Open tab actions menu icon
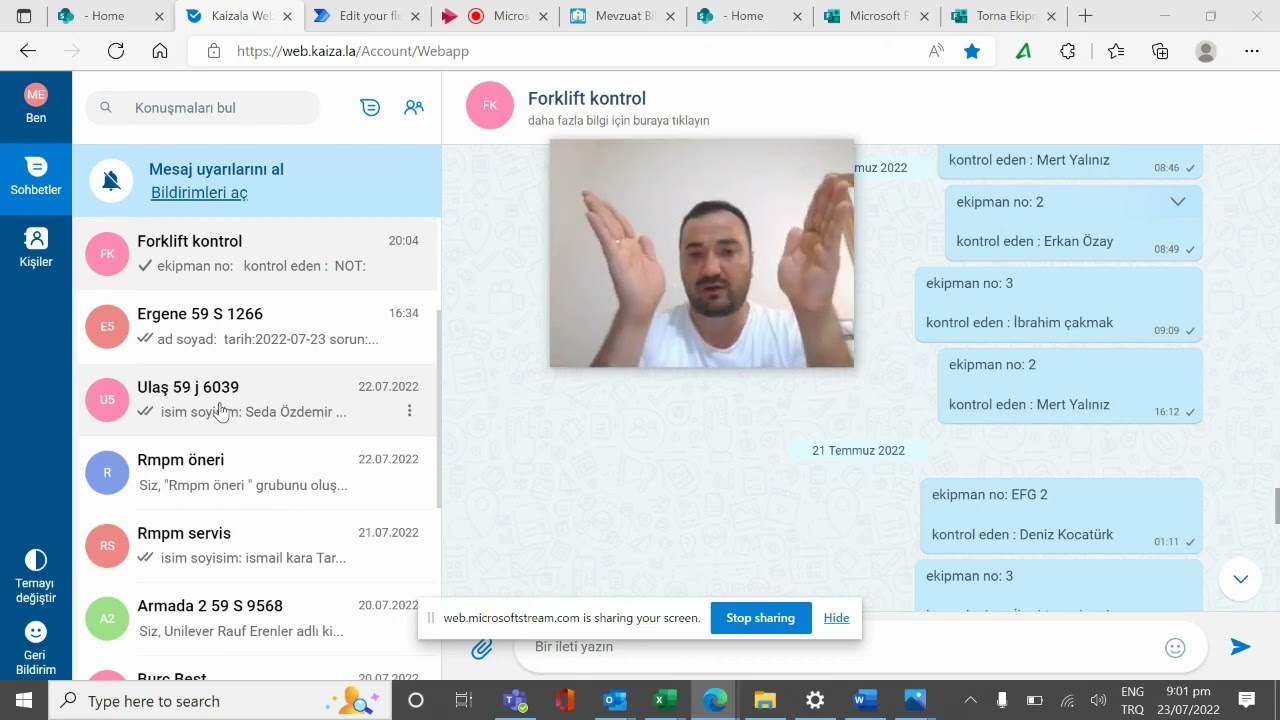This screenshot has width=1280, height=720. point(24,16)
